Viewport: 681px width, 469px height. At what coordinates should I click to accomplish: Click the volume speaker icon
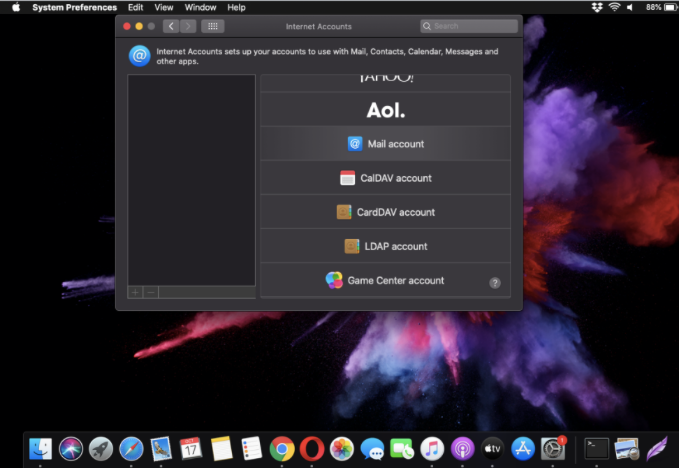(x=630, y=7)
